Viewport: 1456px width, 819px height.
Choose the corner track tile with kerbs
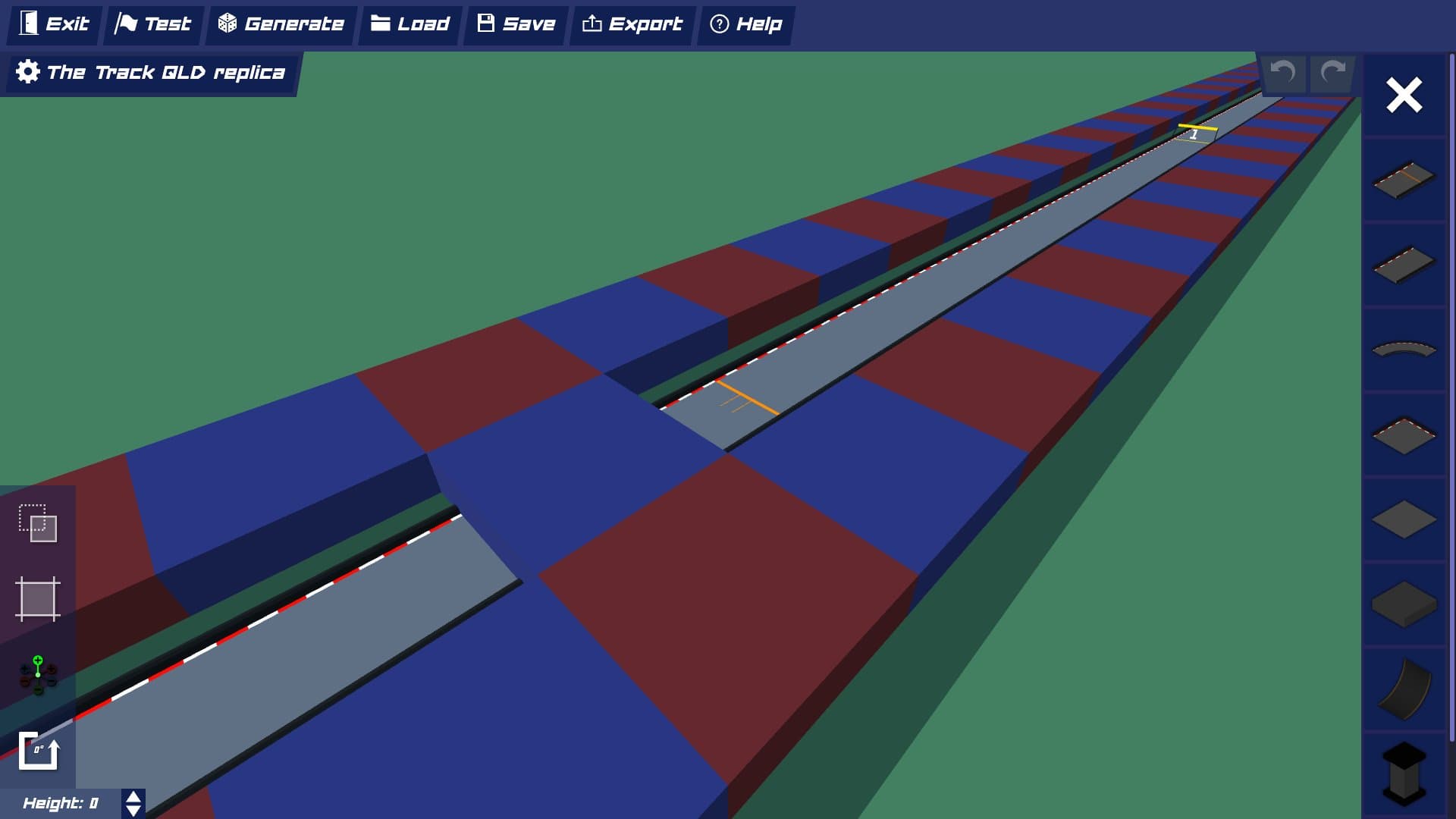coord(1404,435)
